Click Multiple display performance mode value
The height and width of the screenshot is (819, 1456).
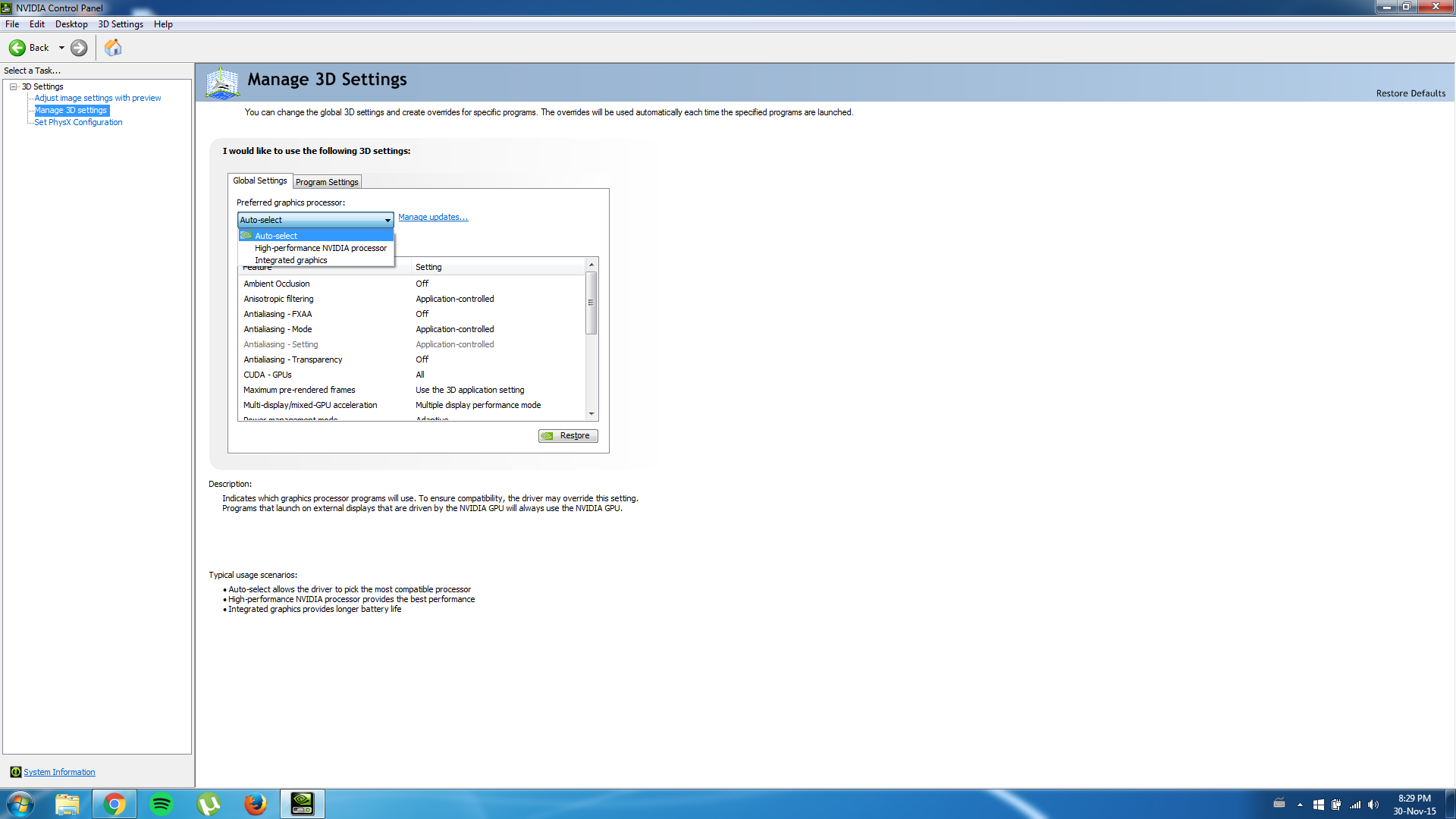coord(478,405)
